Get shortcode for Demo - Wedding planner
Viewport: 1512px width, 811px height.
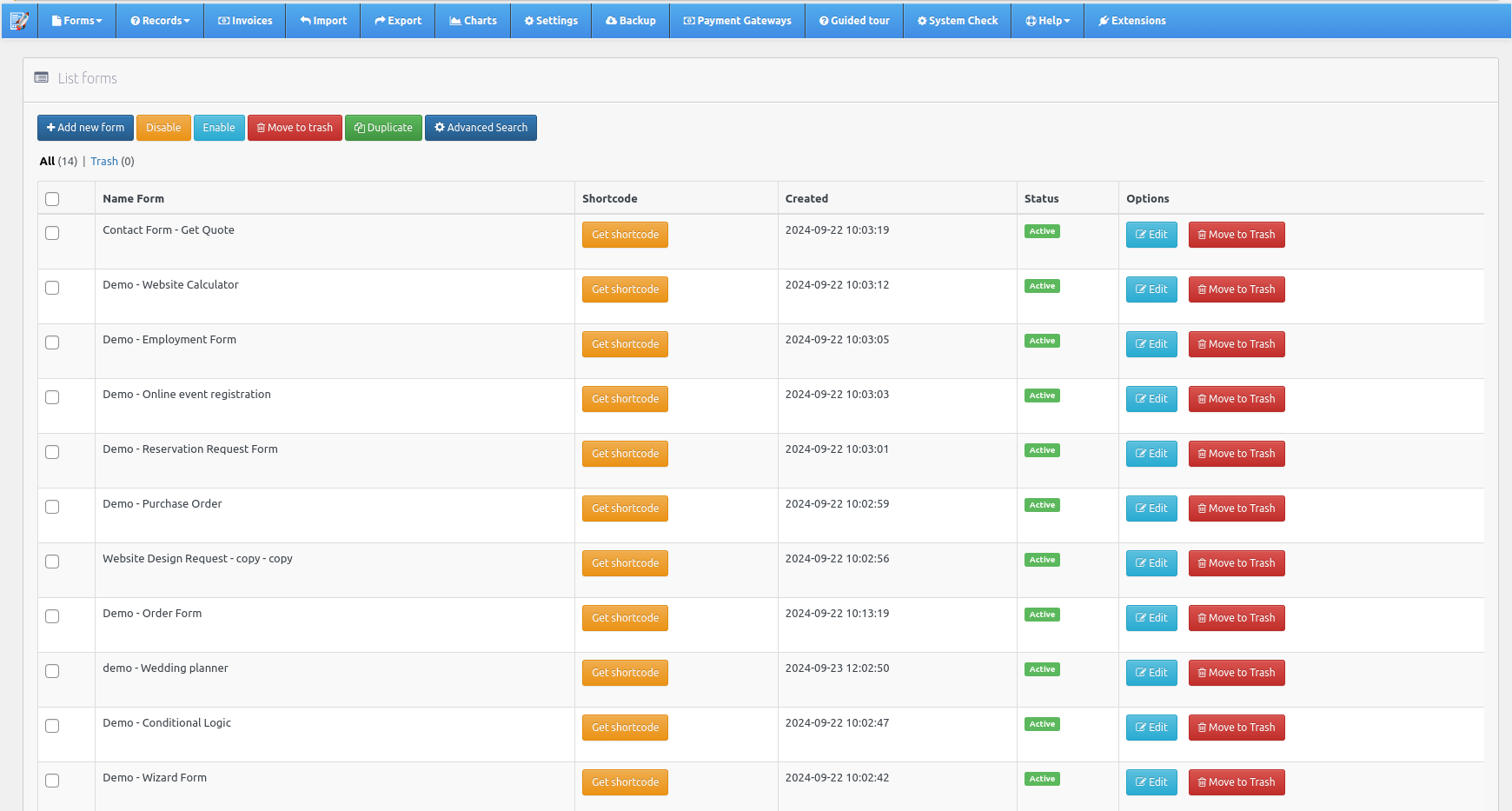click(x=625, y=672)
